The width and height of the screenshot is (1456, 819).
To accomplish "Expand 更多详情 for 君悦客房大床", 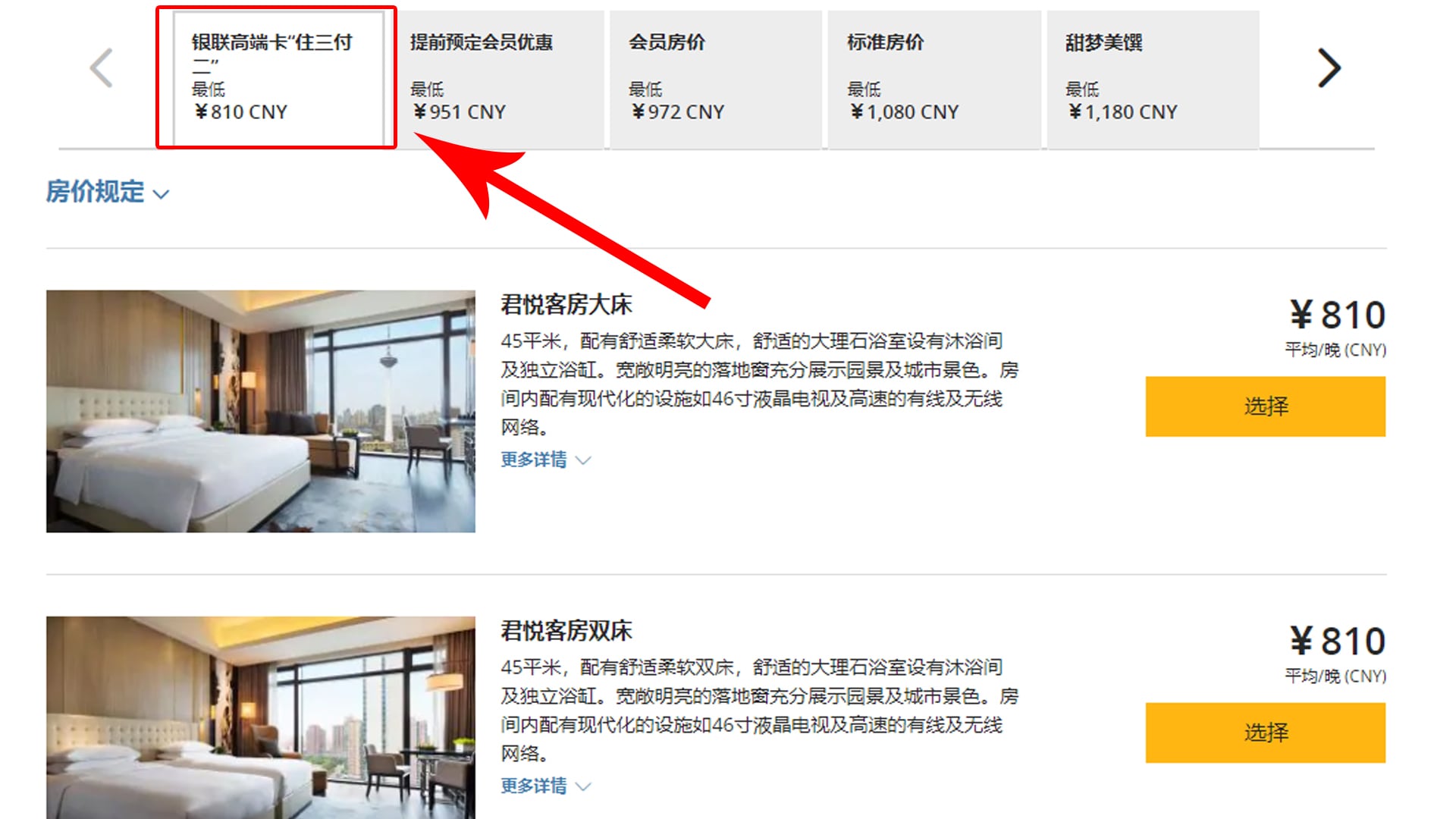I will 545,460.
